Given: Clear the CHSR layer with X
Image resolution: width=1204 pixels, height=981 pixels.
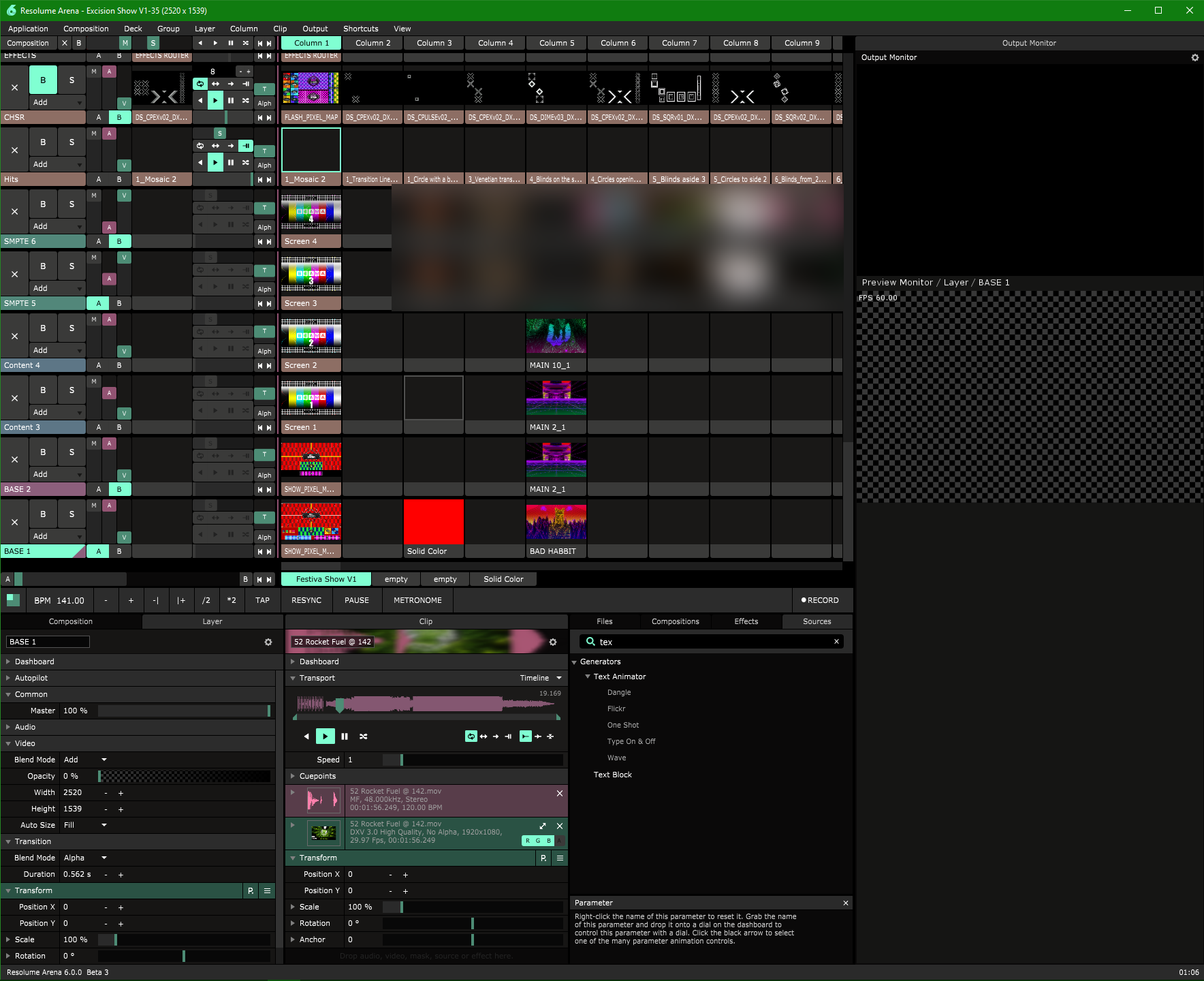Looking at the screenshot, I should 14,88.
